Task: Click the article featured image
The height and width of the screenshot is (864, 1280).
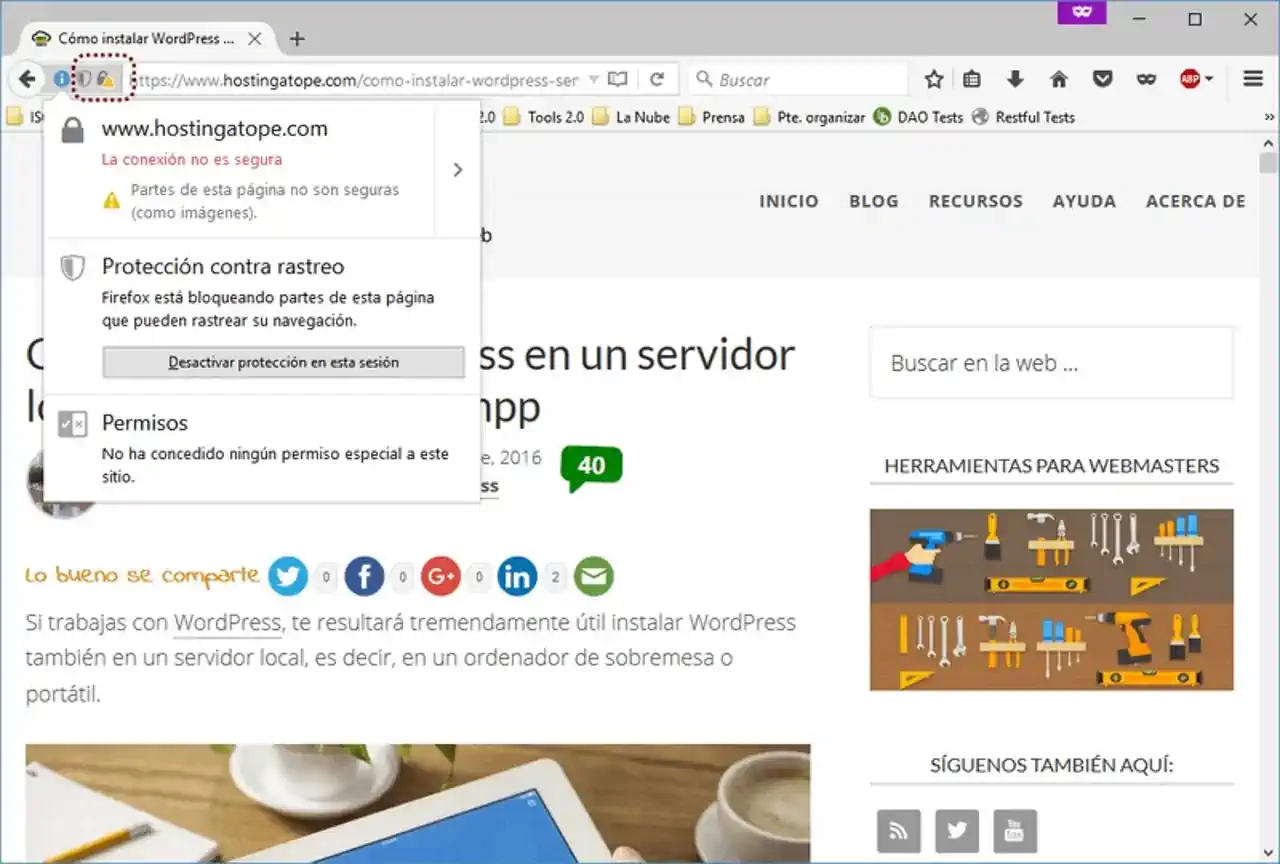Action: tap(418, 803)
